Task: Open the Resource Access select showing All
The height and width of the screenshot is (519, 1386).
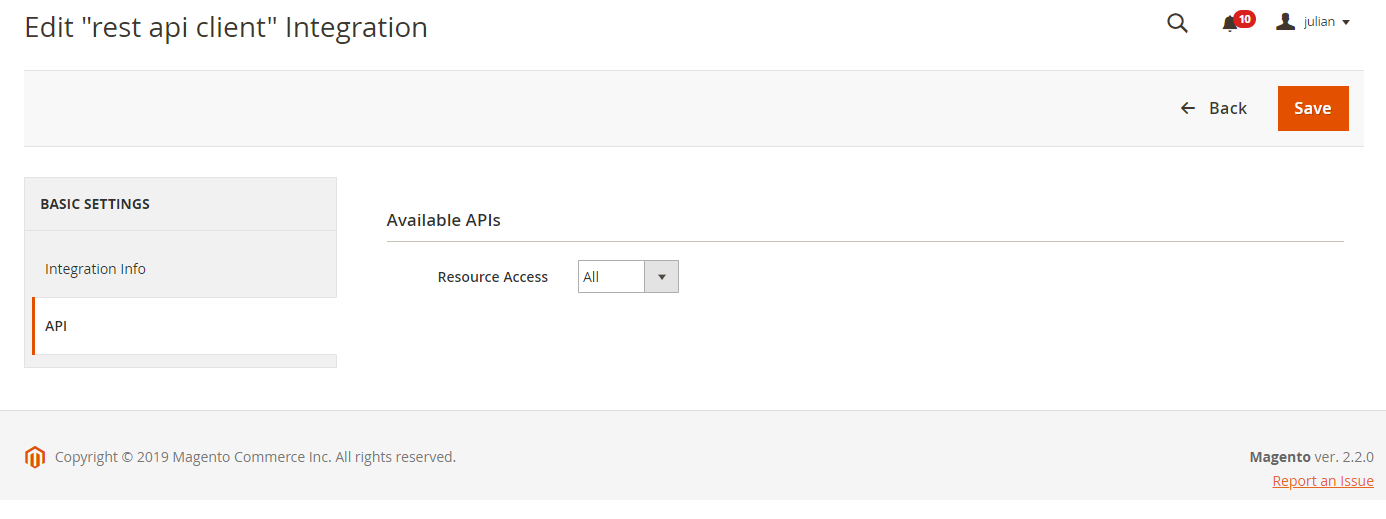Action: pos(612,277)
